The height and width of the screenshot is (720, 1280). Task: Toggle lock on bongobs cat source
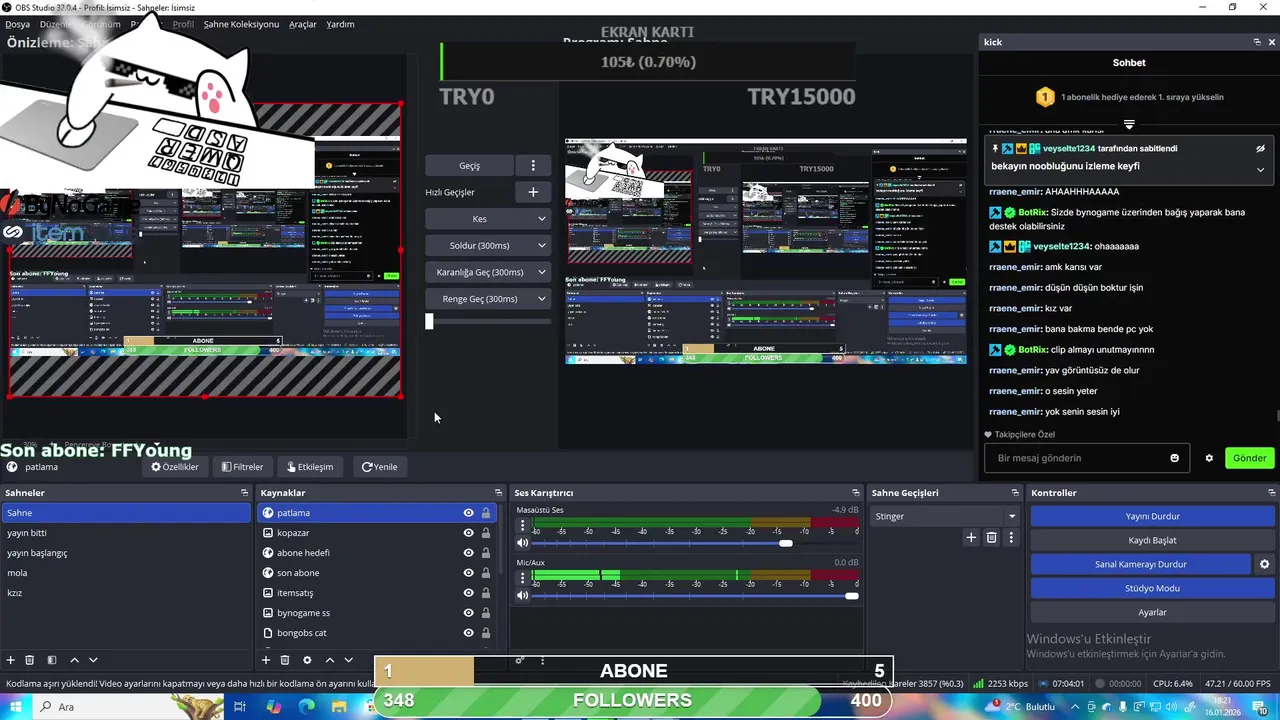[x=486, y=633]
